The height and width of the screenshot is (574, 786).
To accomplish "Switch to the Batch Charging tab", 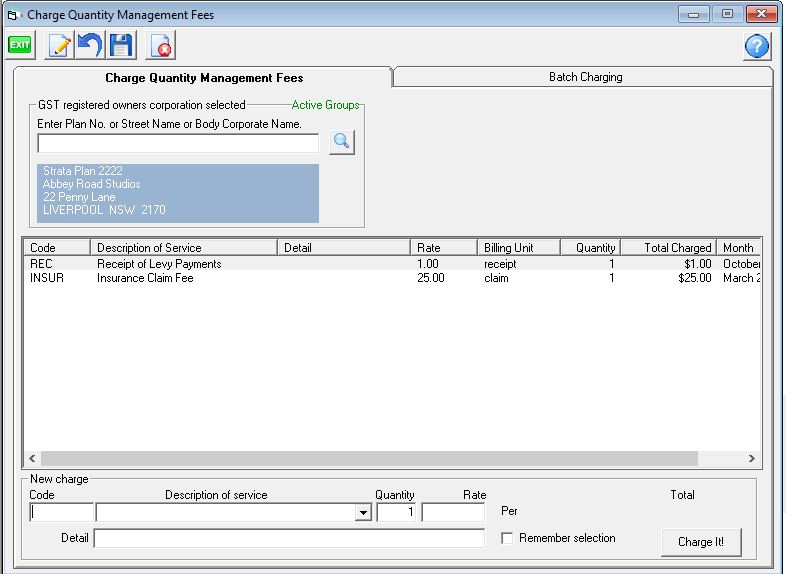I will point(585,77).
